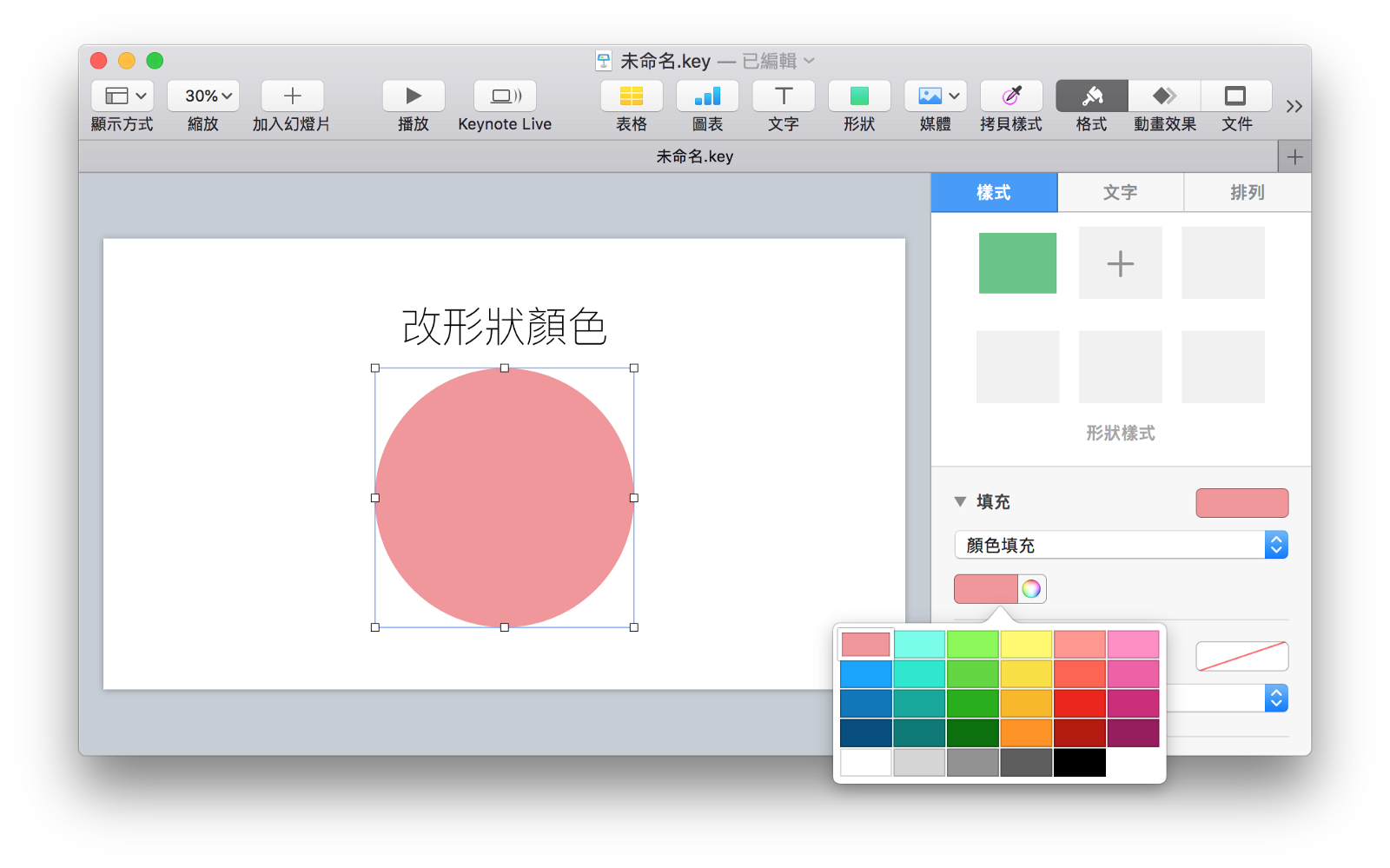This screenshot has width=1390, height=868.
Task: Add a new slide with 加入幻燈片
Action: pyautogui.click(x=292, y=96)
